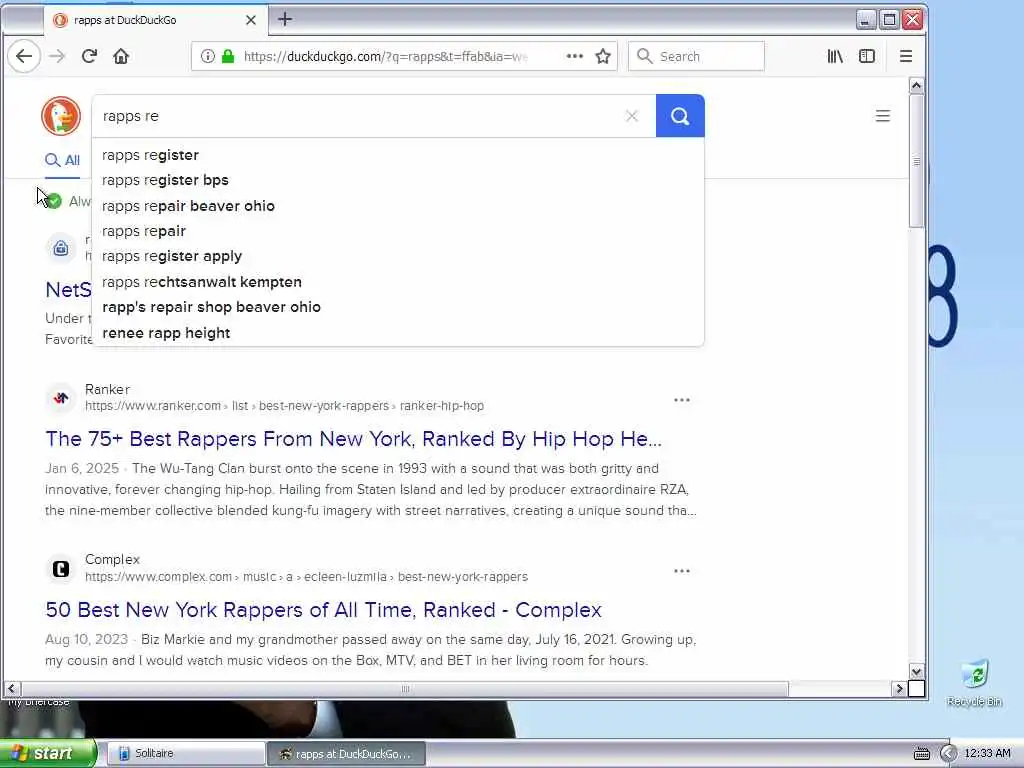Choose suggestion rapp's repair shop beaver ohio
Image resolution: width=1024 pixels, height=768 pixels.
(x=398, y=307)
